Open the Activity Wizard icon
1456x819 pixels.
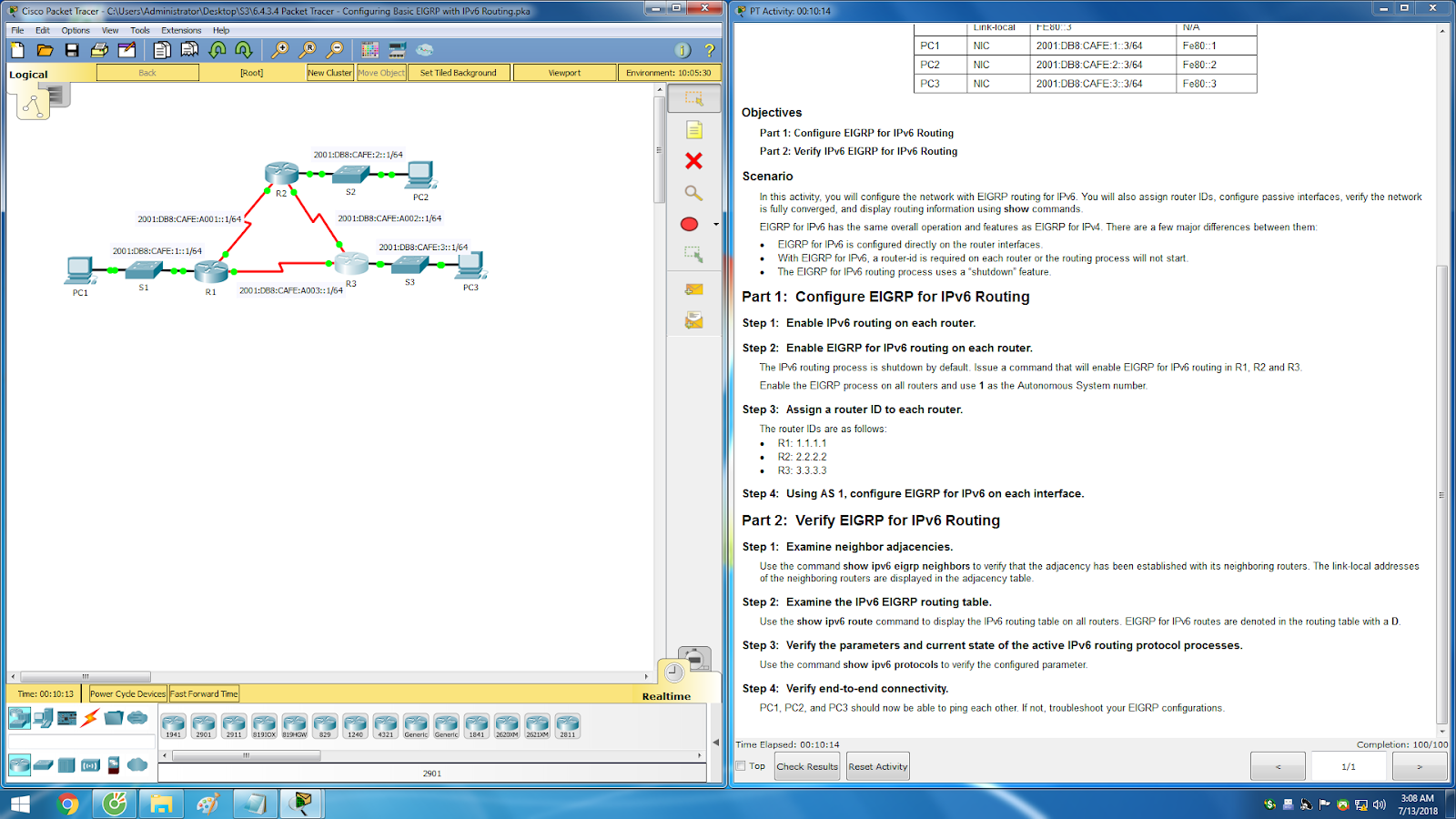(126, 50)
